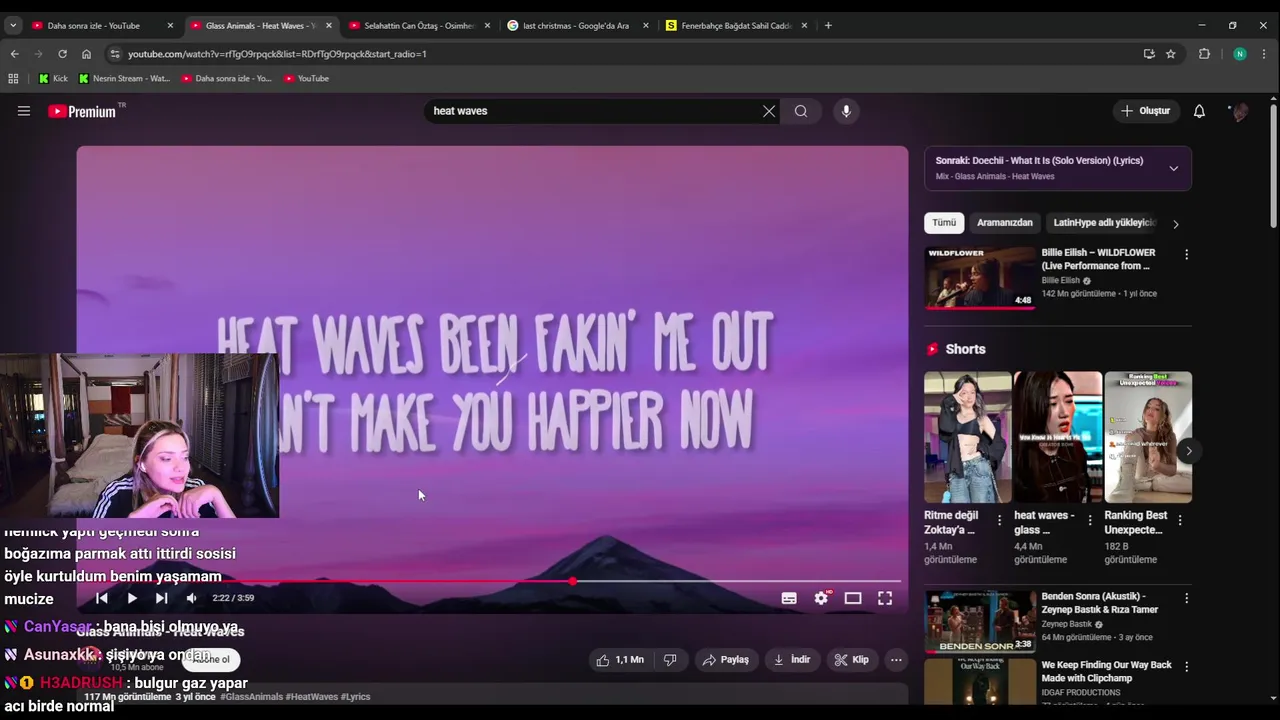Create a clip with Klip button

coord(852,660)
